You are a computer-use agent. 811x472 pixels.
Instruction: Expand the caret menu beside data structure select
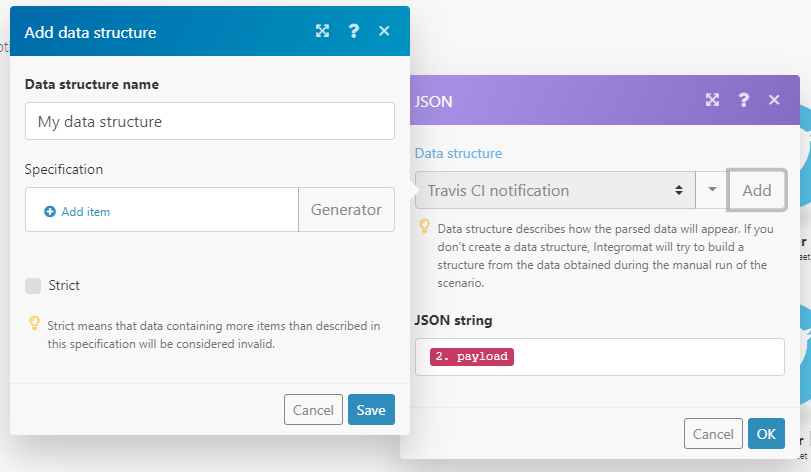click(x=712, y=190)
